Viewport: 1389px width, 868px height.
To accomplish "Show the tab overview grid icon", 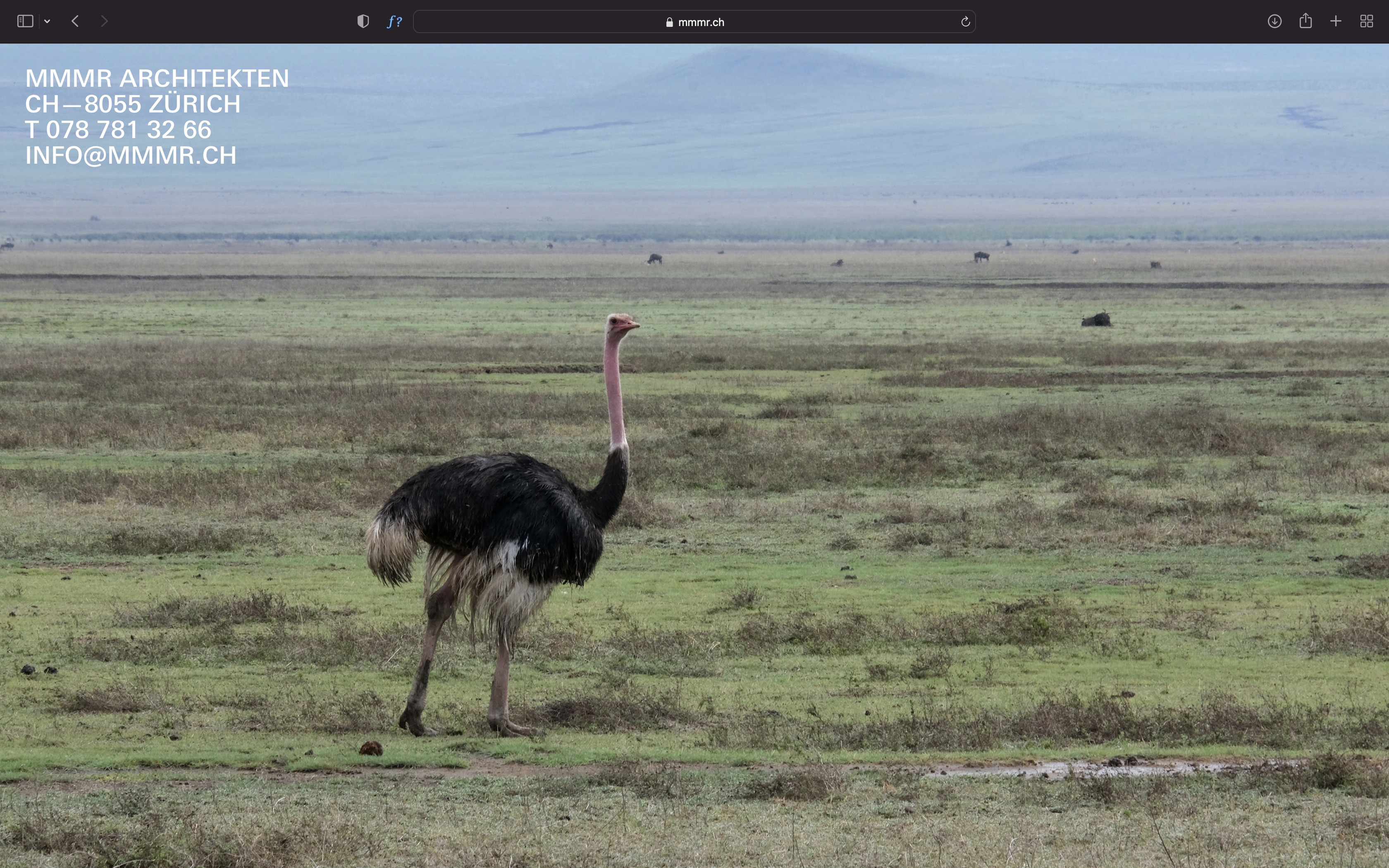I will tap(1367, 21).
